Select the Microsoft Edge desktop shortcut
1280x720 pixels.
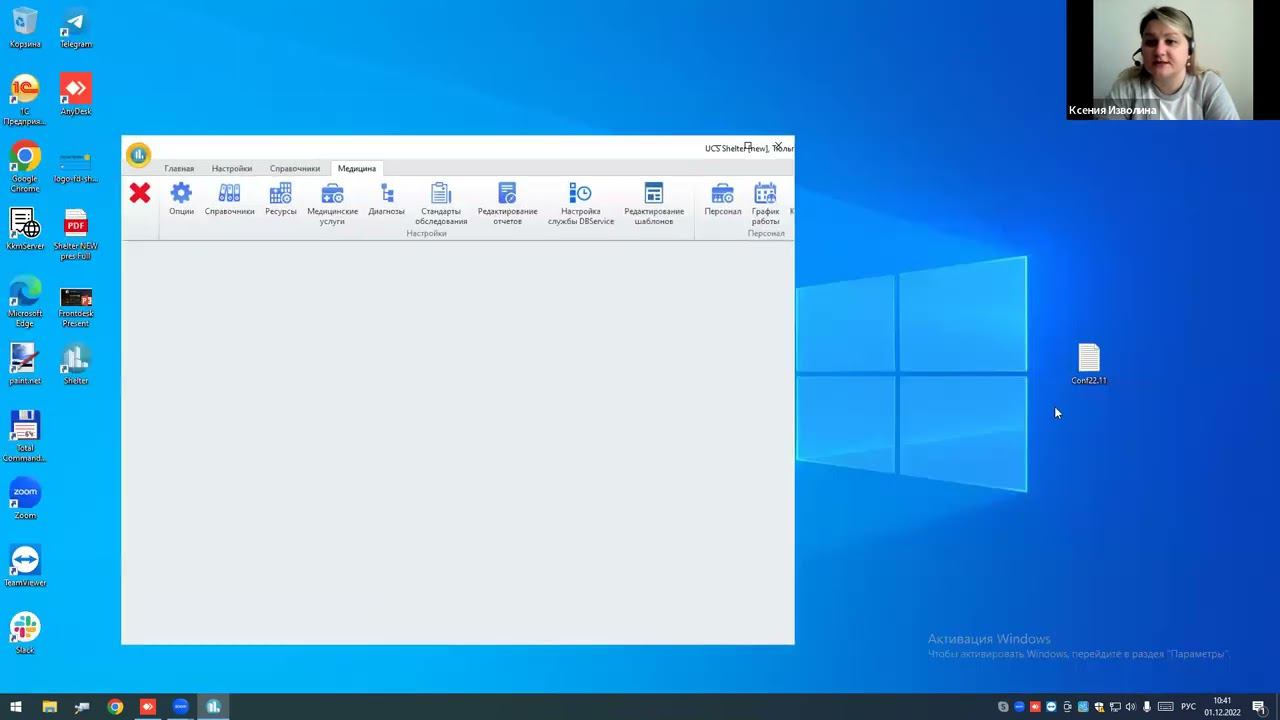click(x=25, y=302)
